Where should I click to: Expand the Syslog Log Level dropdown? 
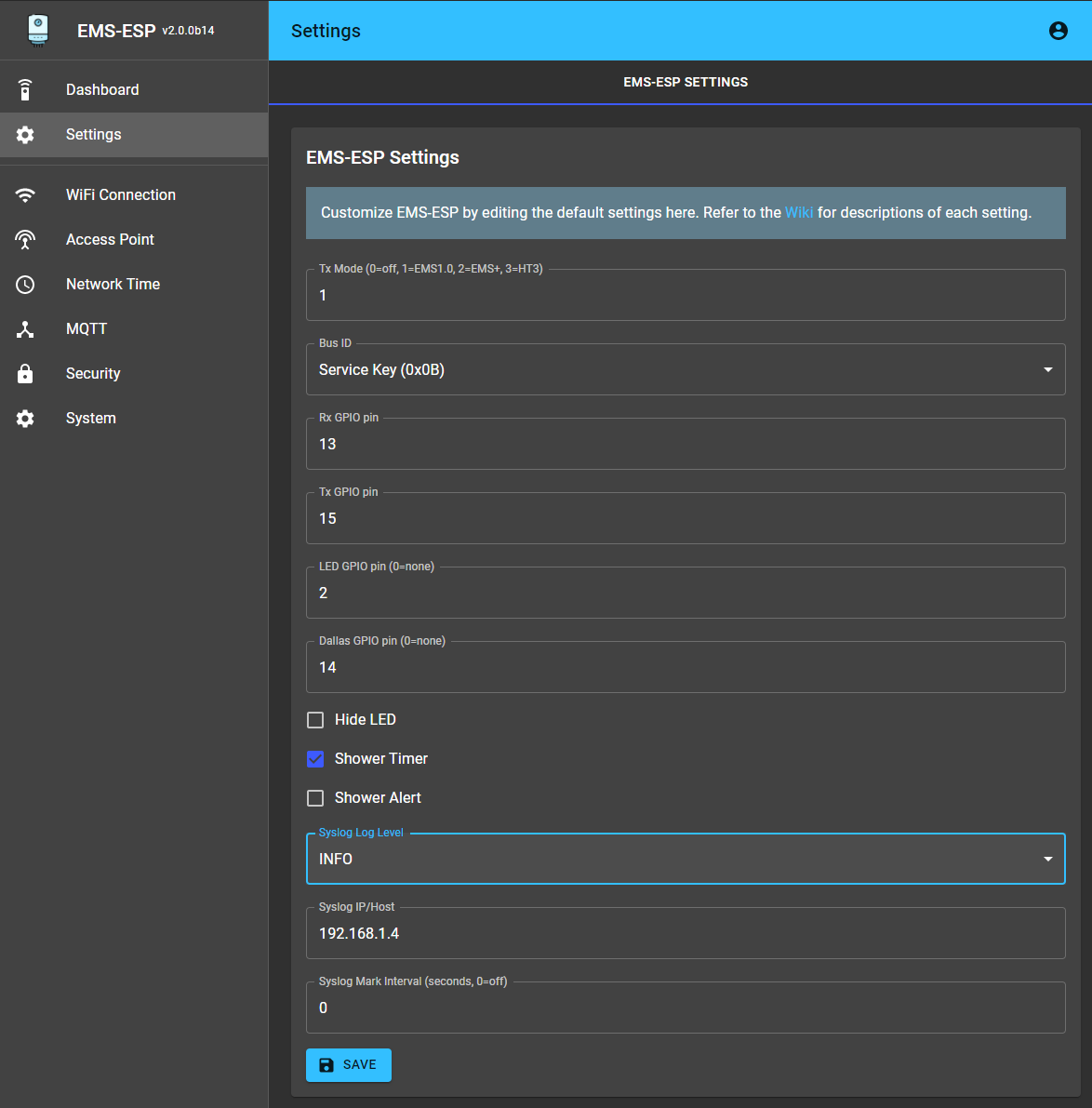(685, 860)
